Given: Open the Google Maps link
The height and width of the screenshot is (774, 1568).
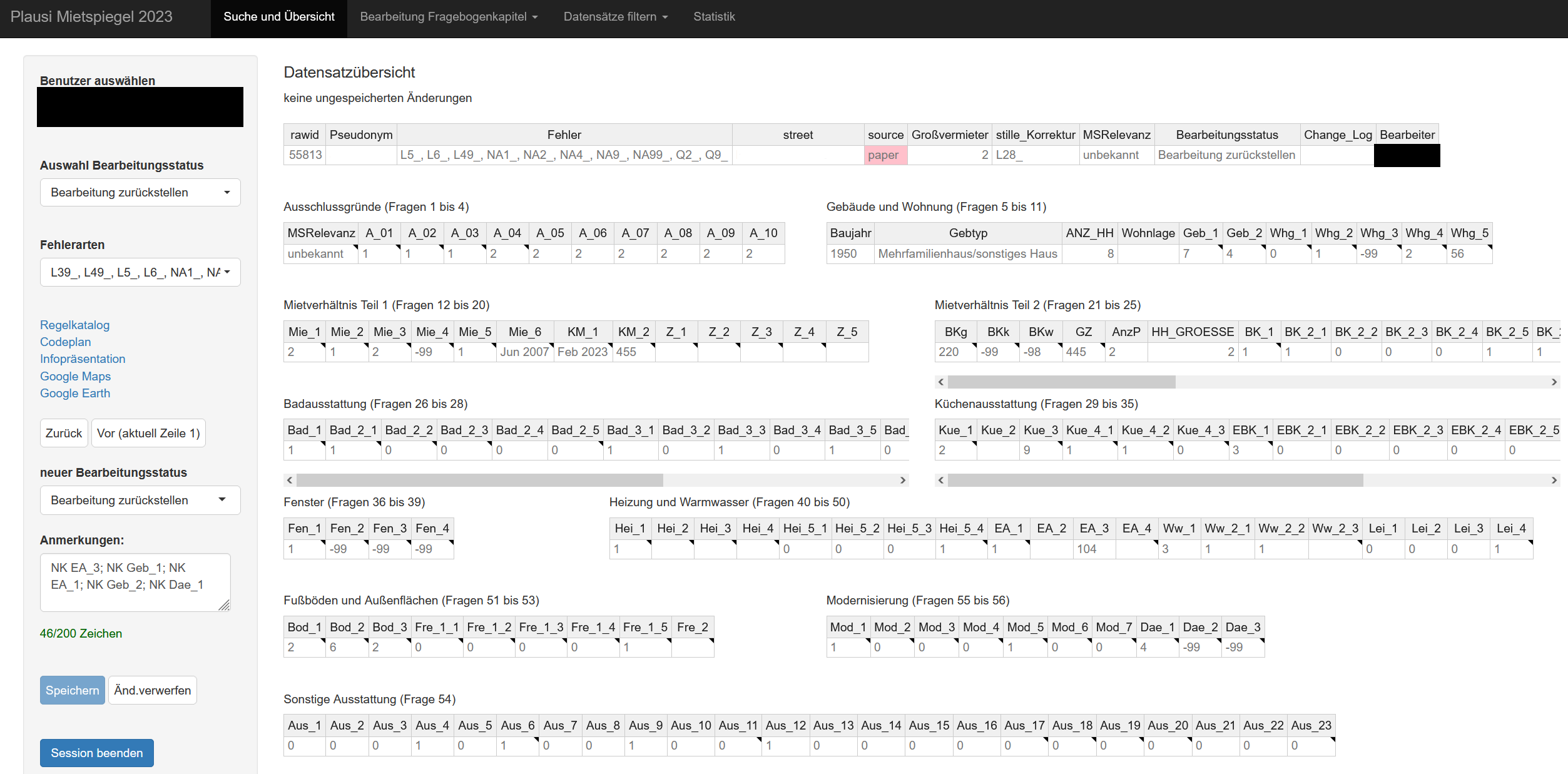Looking at the screenshot, I should (x=75, y=376).
